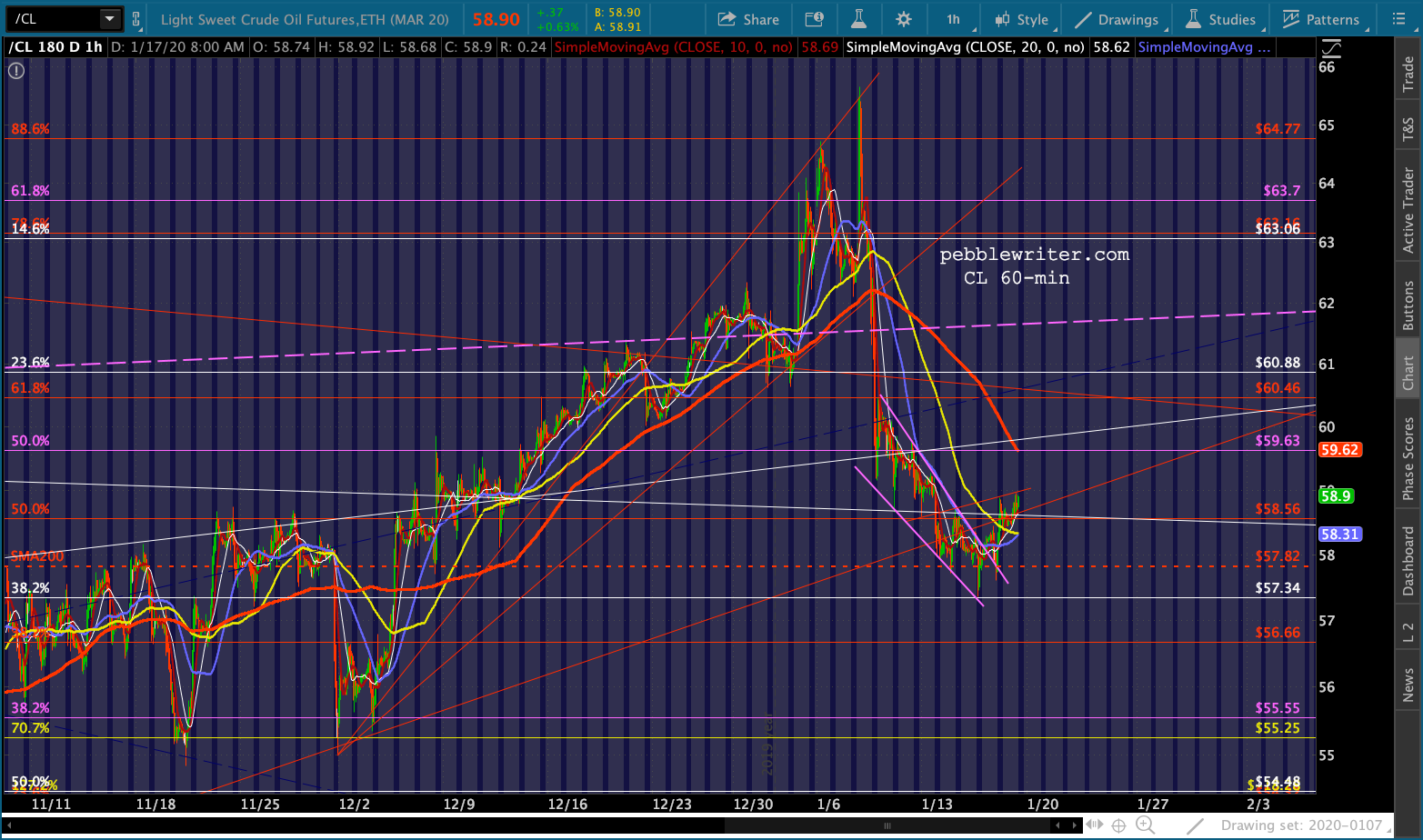Open the Patterns menu

(1321, 19)
